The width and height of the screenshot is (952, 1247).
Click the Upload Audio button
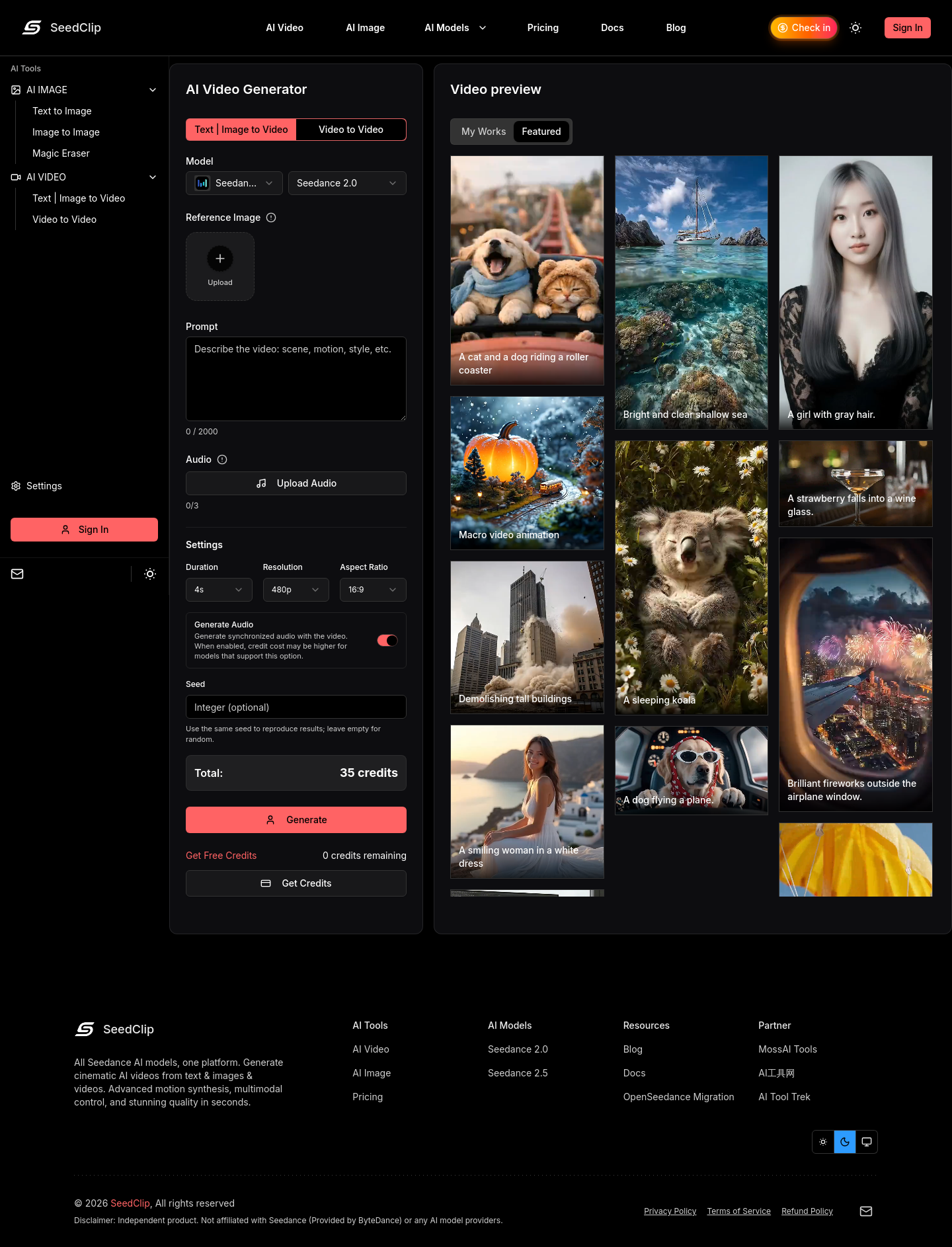tap(296, 483)
